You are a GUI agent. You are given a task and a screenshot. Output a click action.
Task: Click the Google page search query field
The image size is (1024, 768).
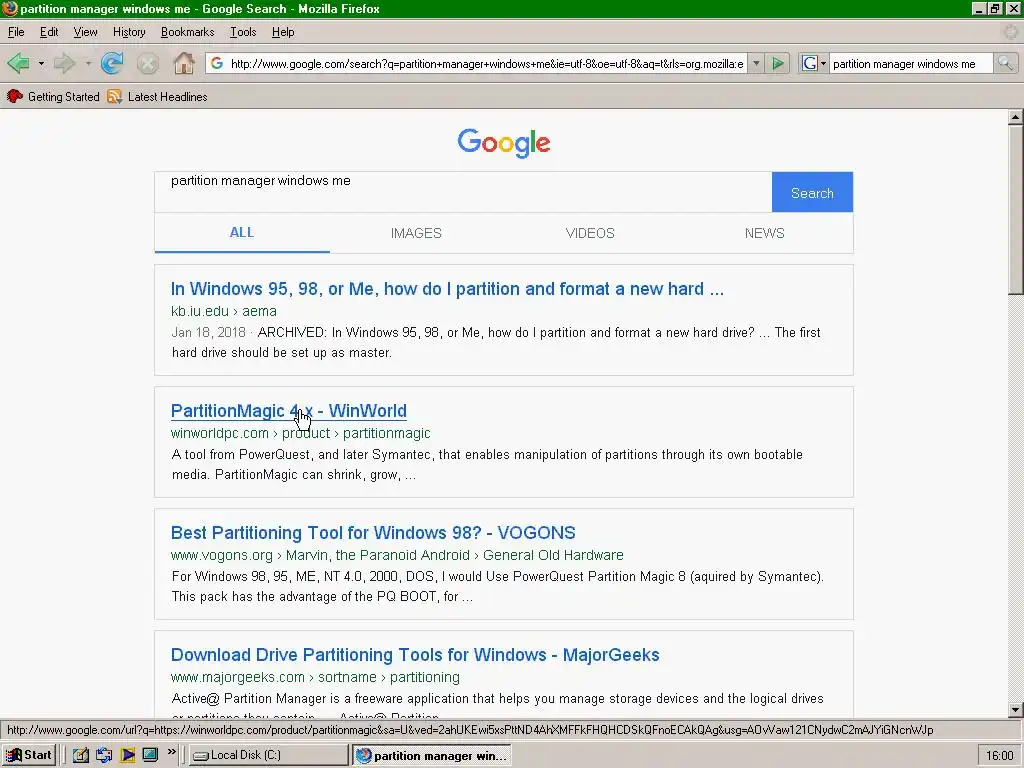(x=463, y=192)
